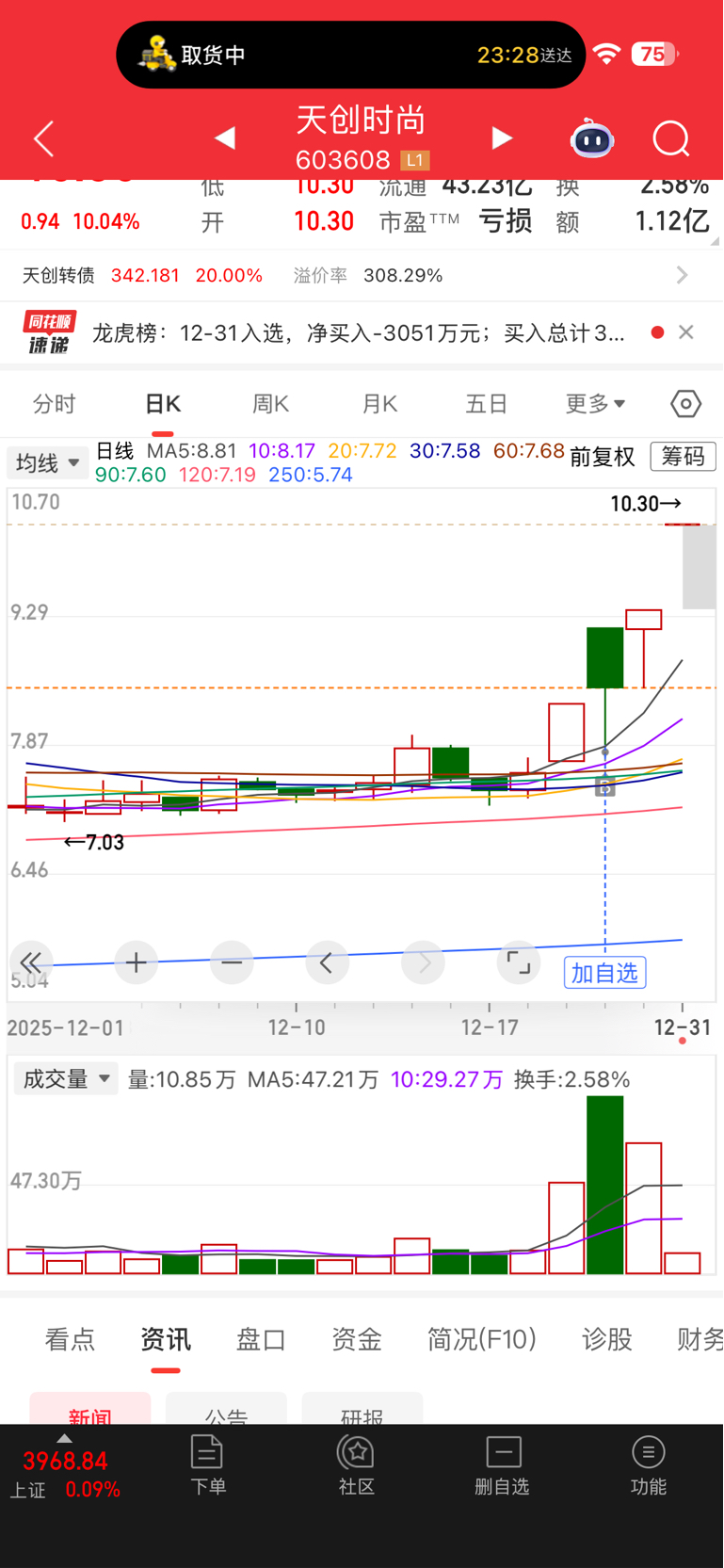
Task: Switch to 分时 chart tab
Action: (x=54, y=404)
